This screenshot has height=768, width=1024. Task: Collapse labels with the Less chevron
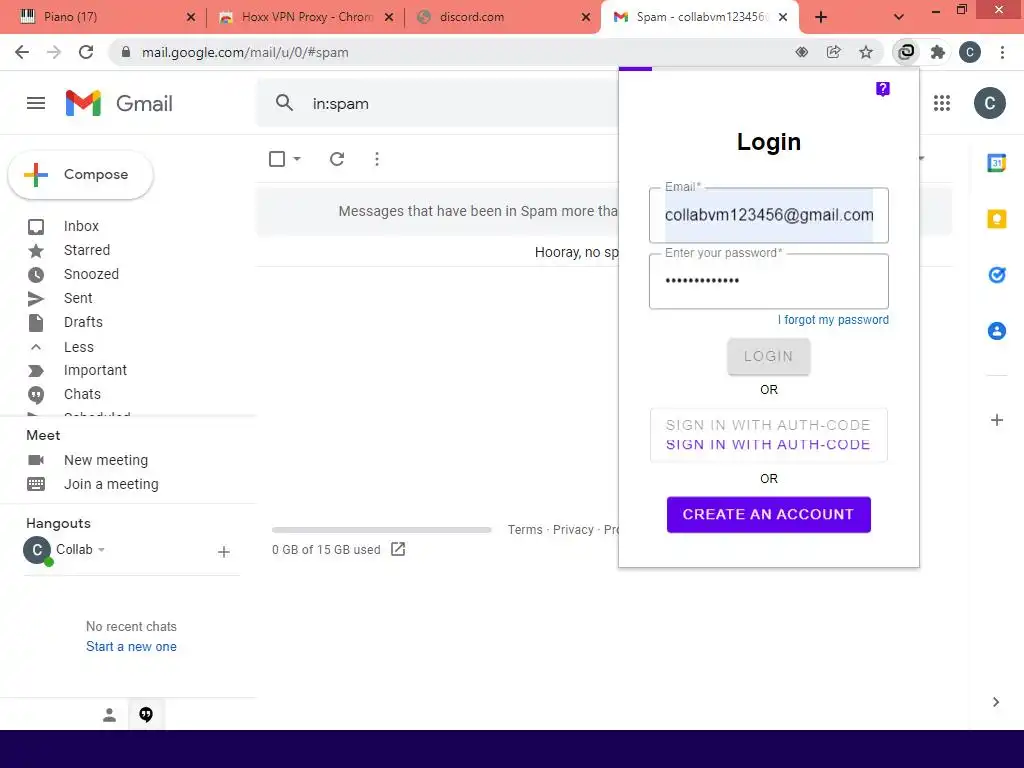pos(36,347)
